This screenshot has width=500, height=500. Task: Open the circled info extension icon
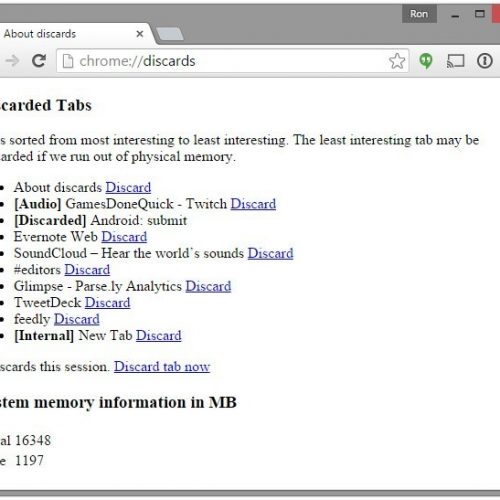click(x=485, y=61)
